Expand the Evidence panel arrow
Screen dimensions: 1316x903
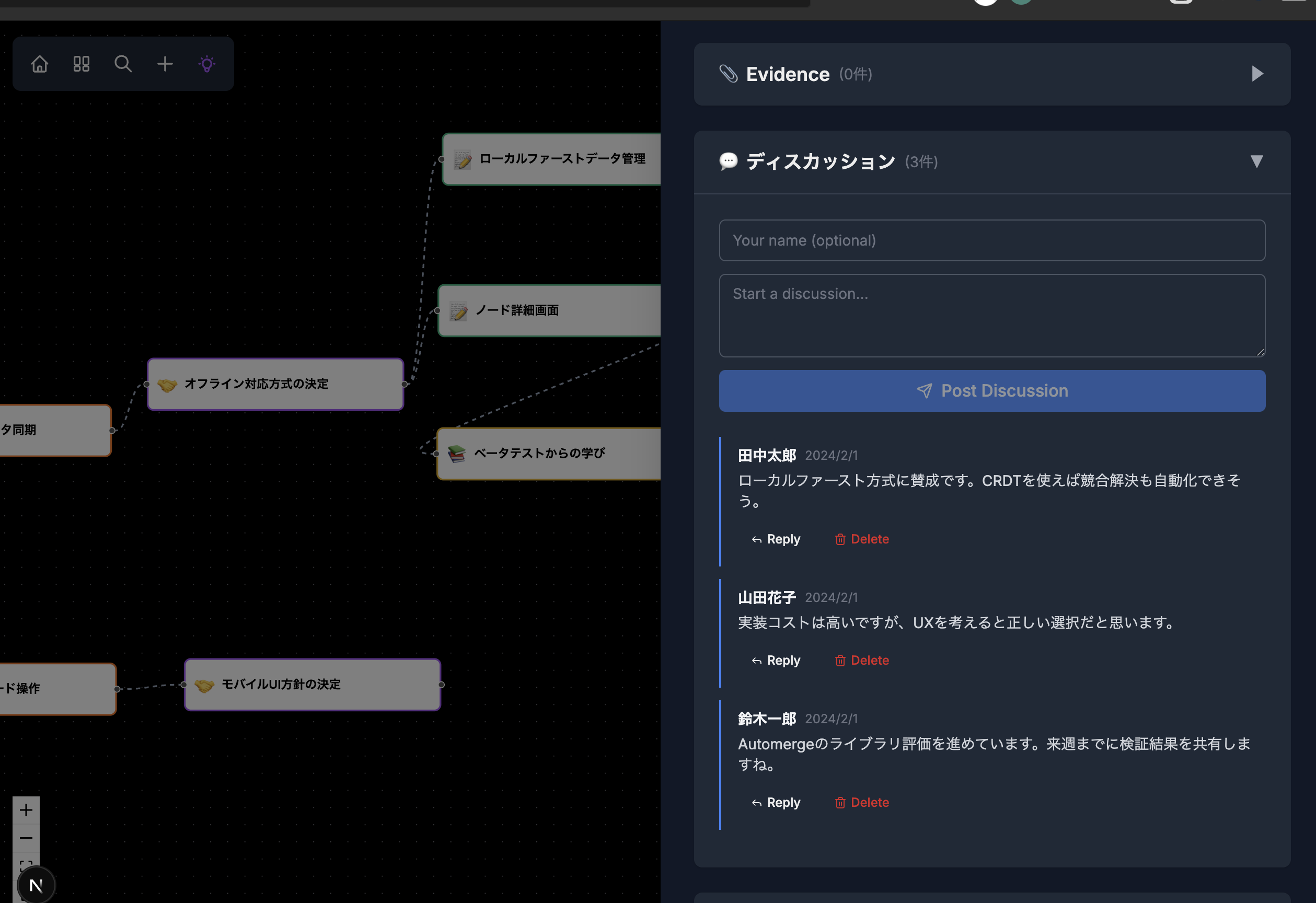(x=1257, y=74)
